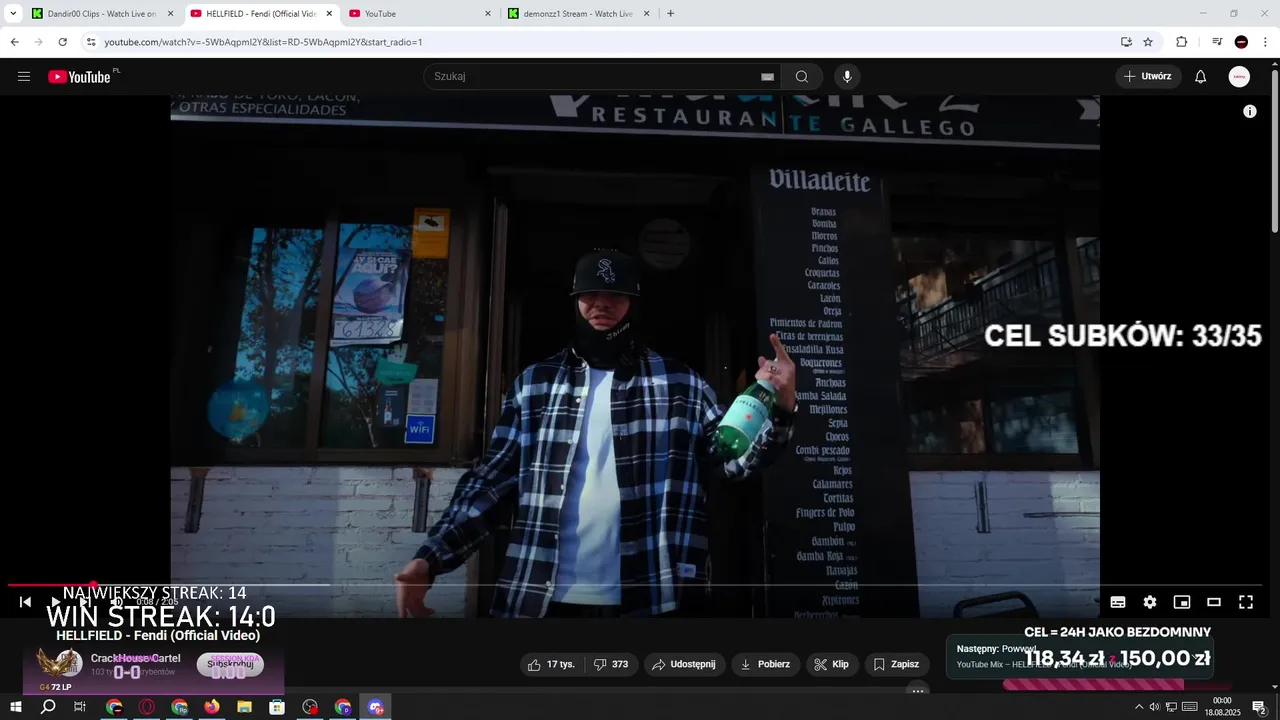Show video info card icon
Screen dimensions: 1280x720
[1250, 112]
